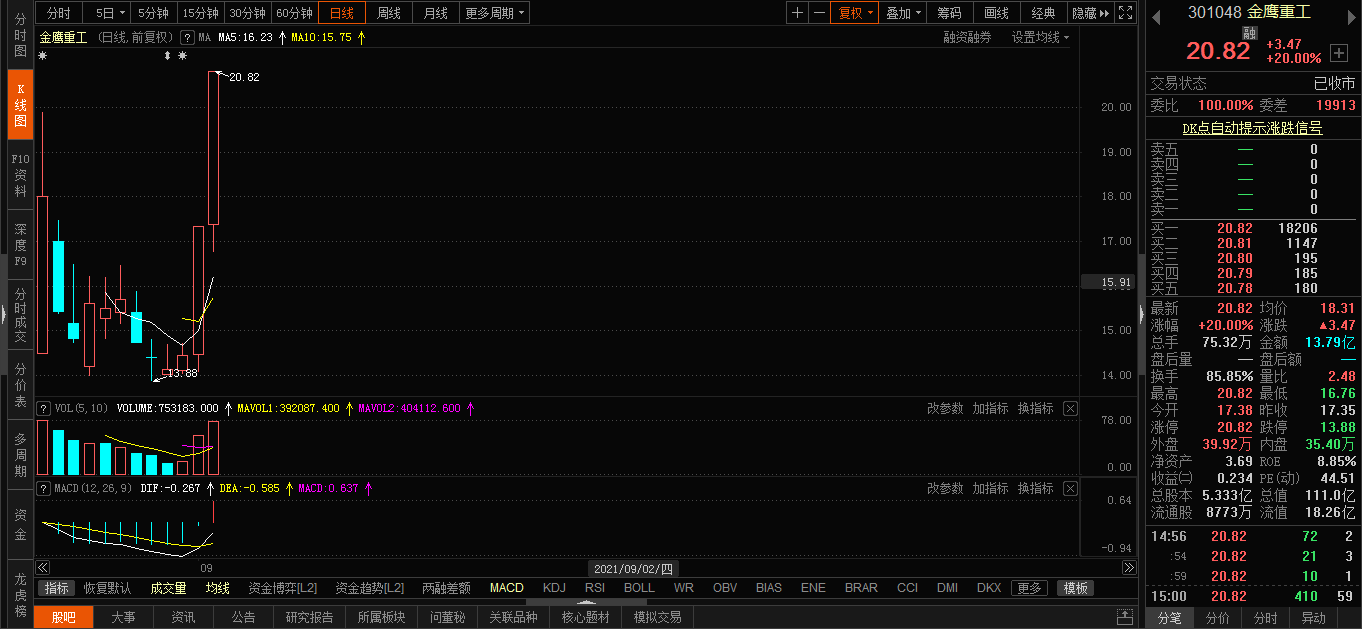
Task: Open 深度F9 sidebar section
Action: 20,245
